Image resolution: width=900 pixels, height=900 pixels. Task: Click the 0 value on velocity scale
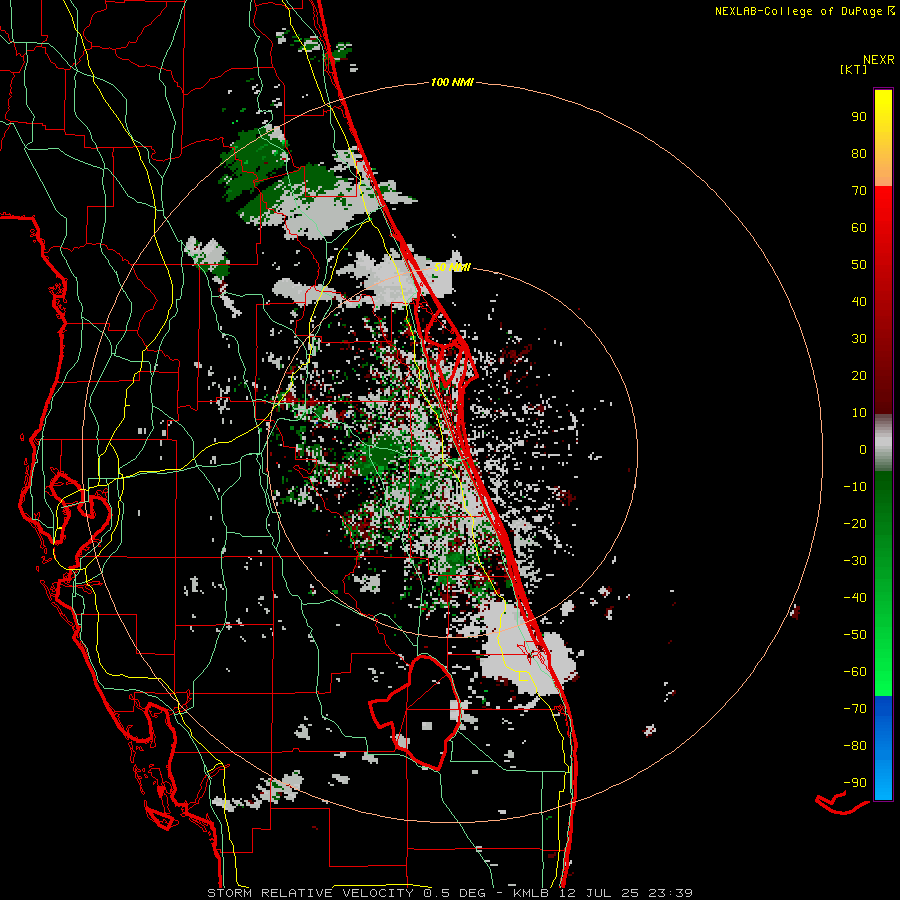point(863,449)
